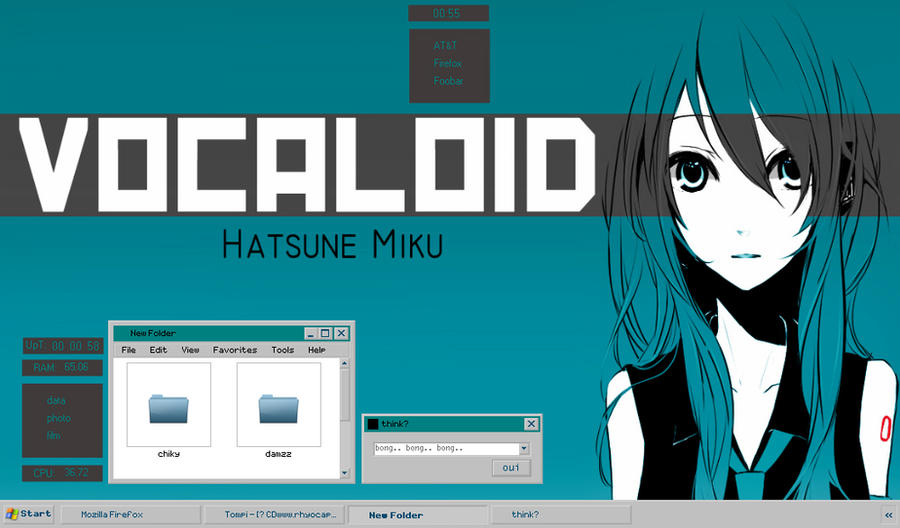Viewport: 900px width, 528px height.
Task: Open the Tools menu in New Folder
Action: point(282,350)
